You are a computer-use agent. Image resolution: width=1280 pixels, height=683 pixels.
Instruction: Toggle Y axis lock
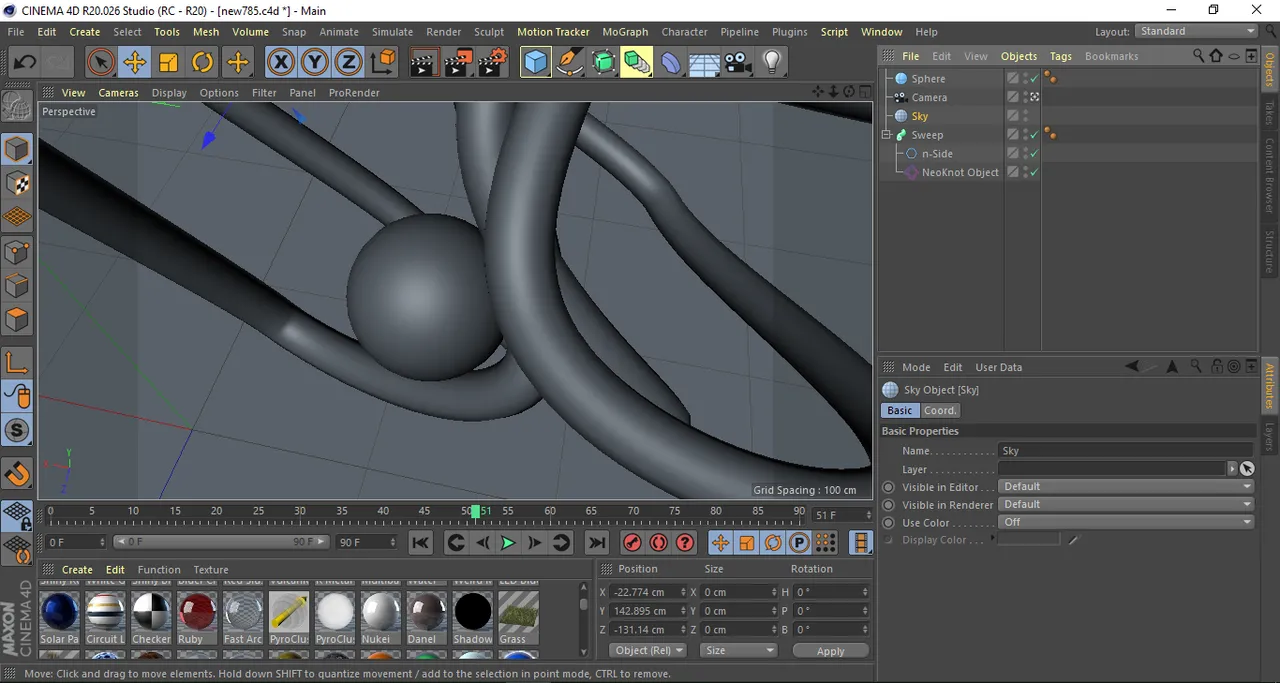(x=315, y=63)
